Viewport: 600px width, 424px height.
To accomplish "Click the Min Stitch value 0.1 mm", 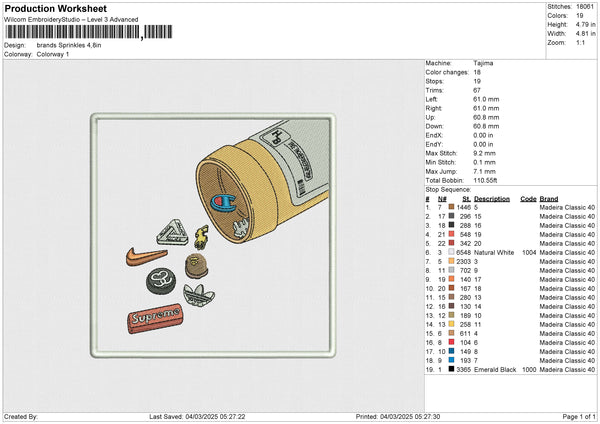I will [484, 162].
